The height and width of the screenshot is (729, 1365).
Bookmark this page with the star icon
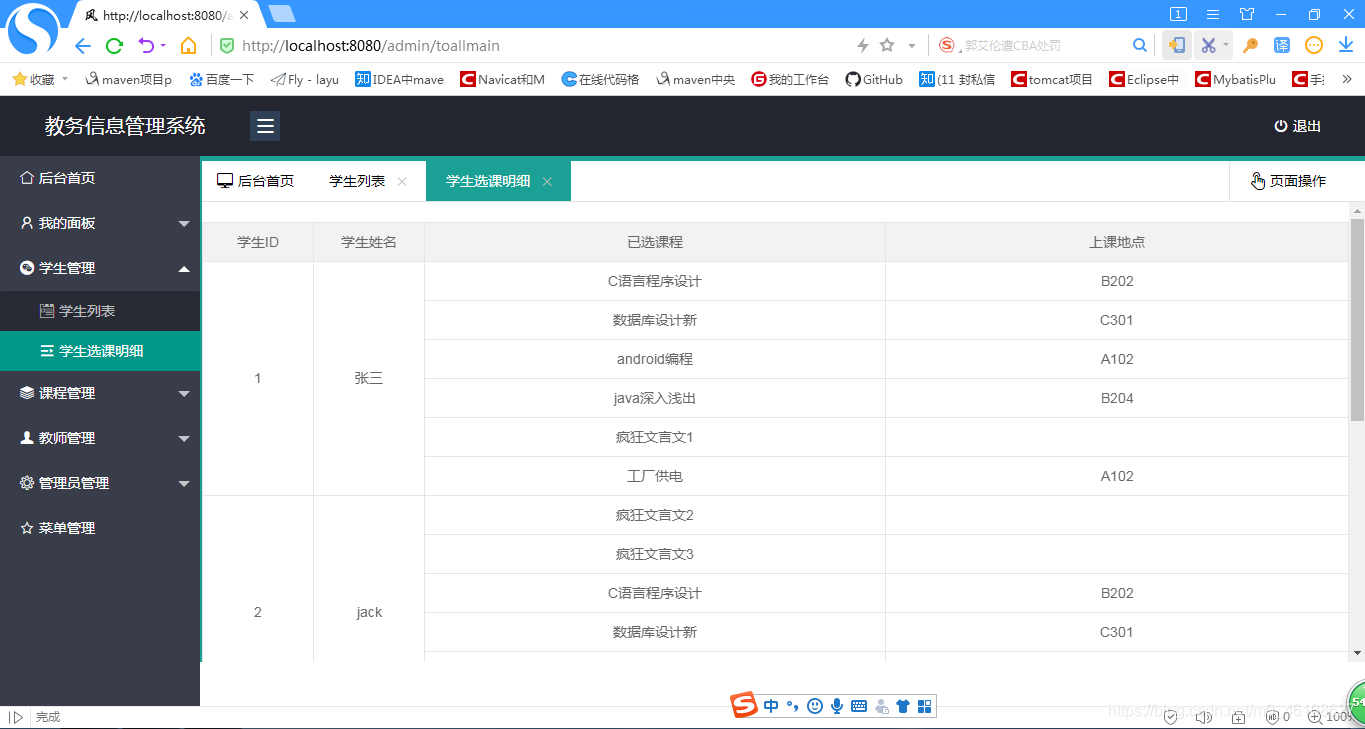[x=887, y=45]
